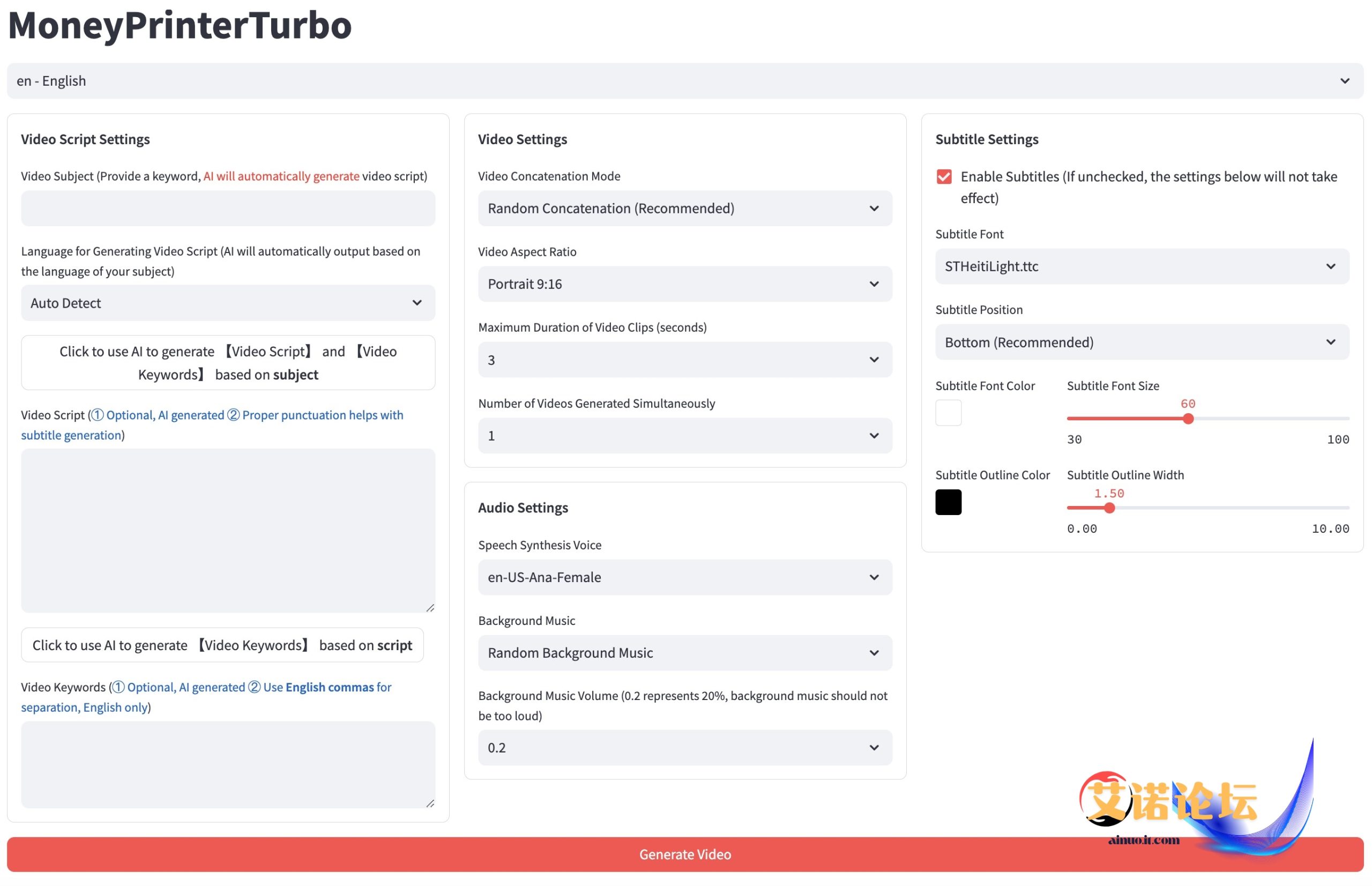
Task: Click generate Video Keywords based on script
Action: click(222, 645)
